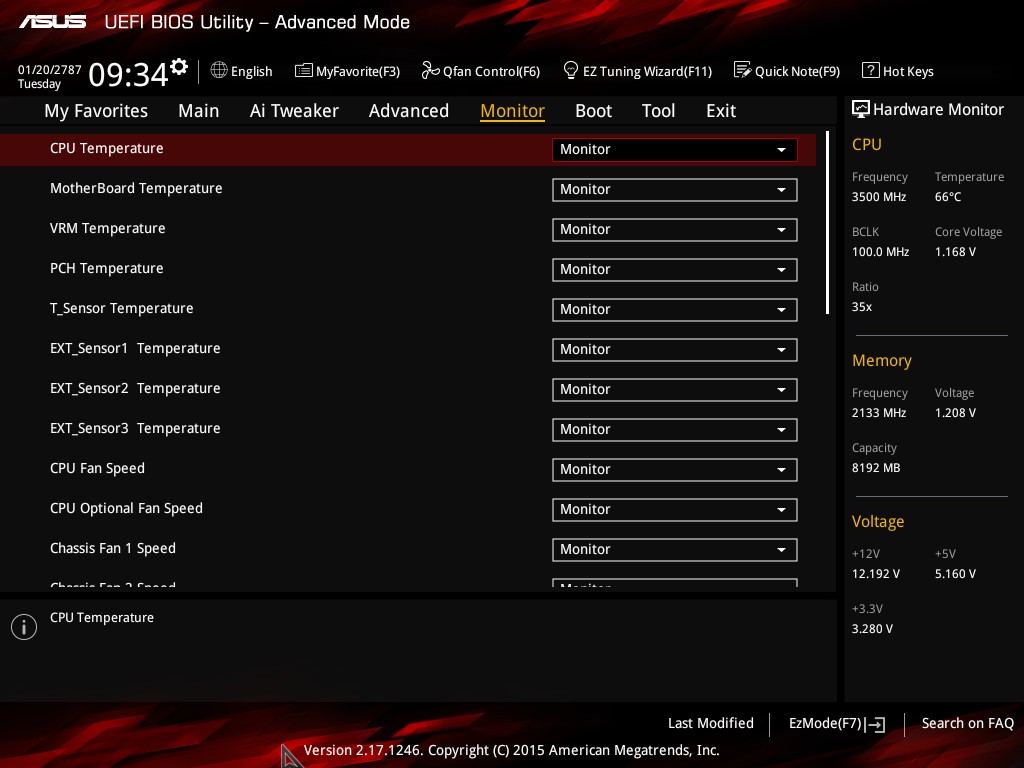Viewport: 1024px width, 768px height.
Task: Select the CPU Fan Speed label
Action: click(x=97, y=468)
